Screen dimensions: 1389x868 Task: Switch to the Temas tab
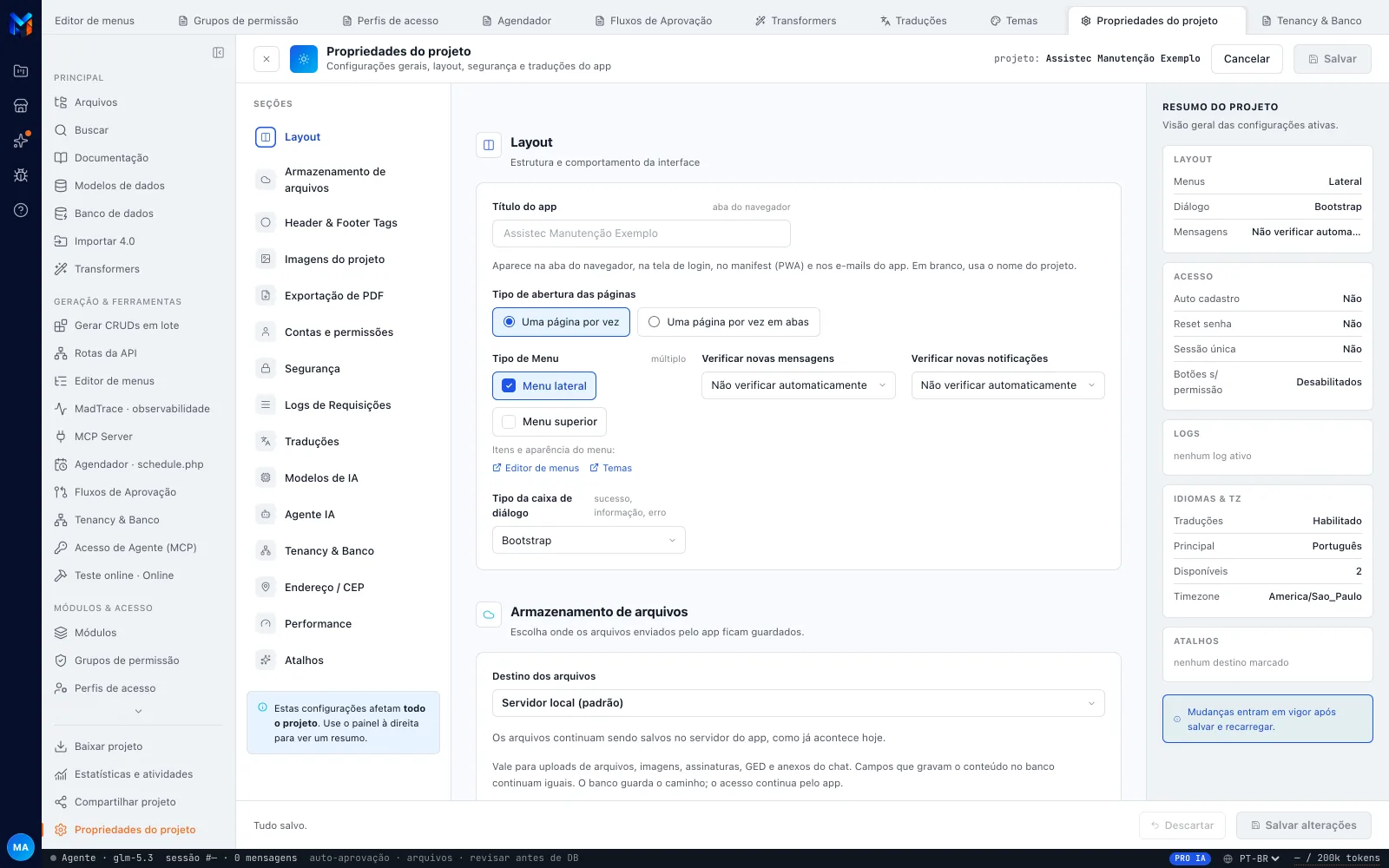coord(1013,21)
